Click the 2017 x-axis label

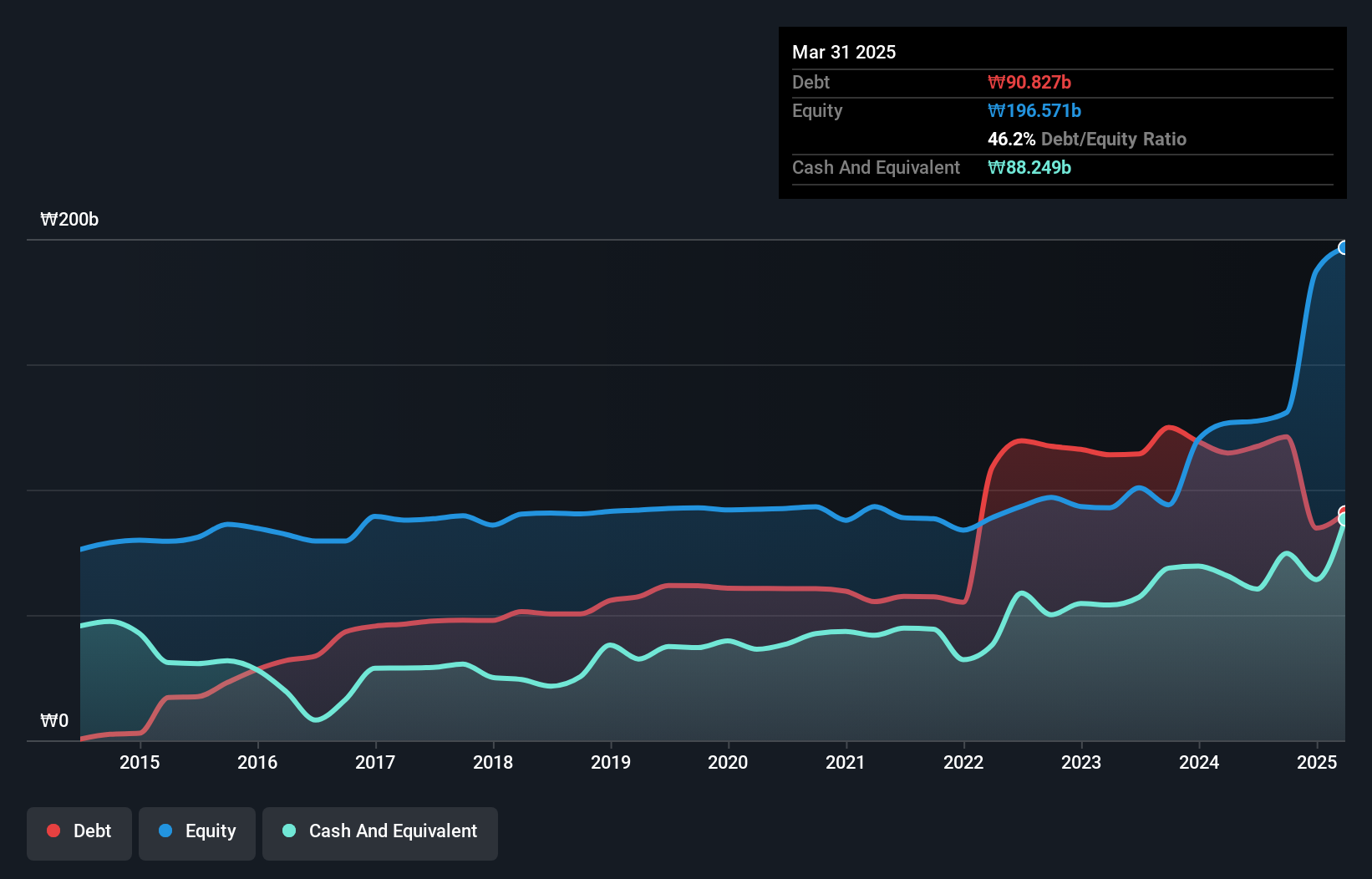click(x=375, y=762)
